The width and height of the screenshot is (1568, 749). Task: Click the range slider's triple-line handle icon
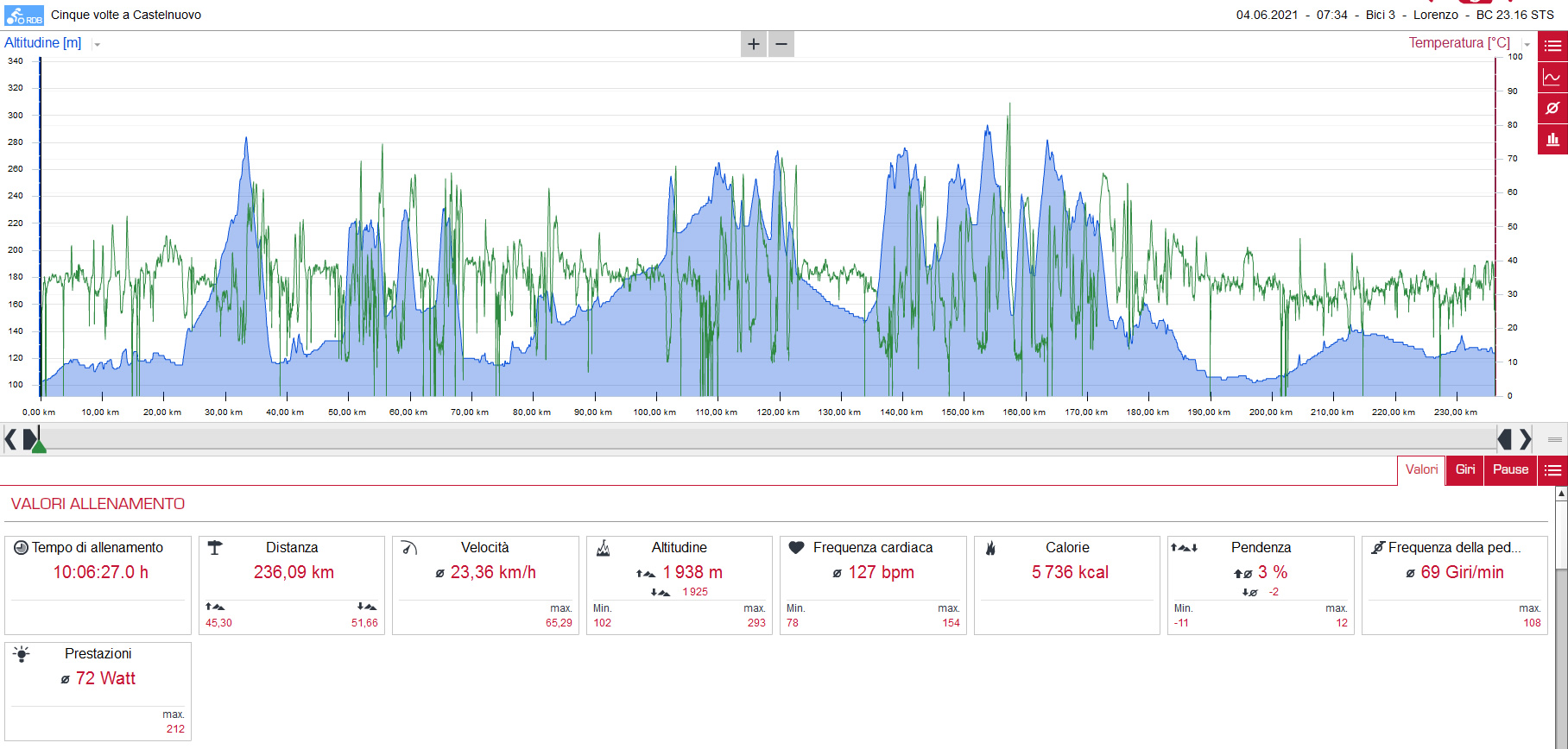(1555, 440)
